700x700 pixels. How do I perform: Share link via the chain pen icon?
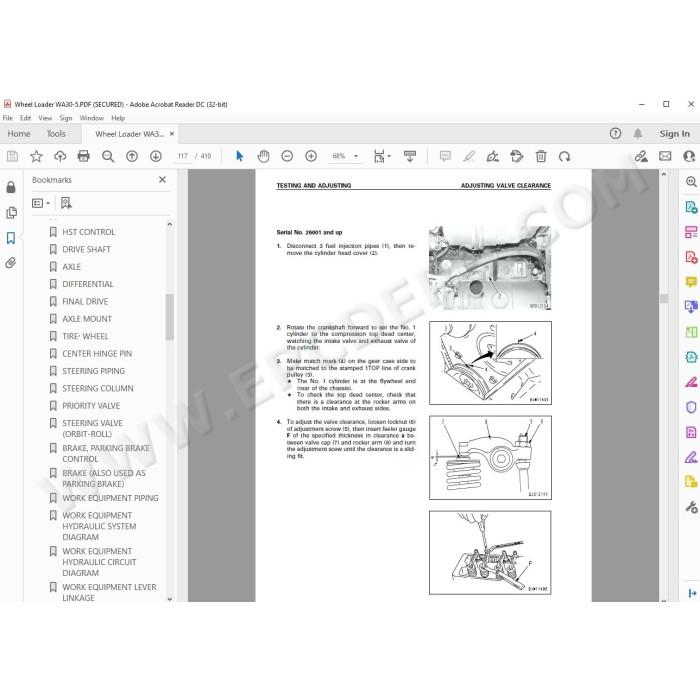coord(641,156)
